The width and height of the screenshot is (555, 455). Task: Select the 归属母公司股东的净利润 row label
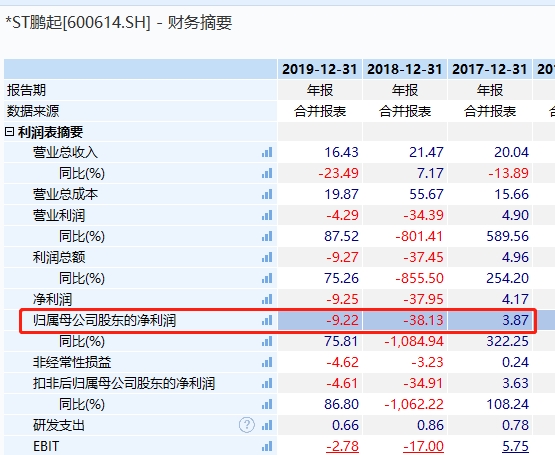[104, 320]
